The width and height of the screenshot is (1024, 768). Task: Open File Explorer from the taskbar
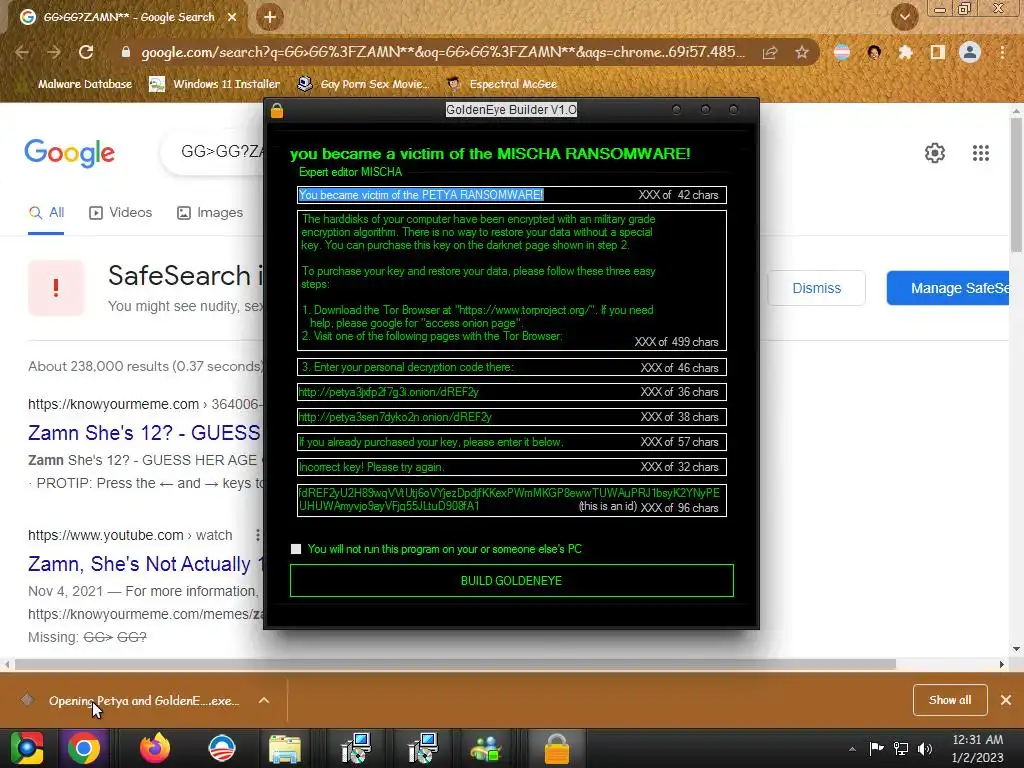pos(285,748)
